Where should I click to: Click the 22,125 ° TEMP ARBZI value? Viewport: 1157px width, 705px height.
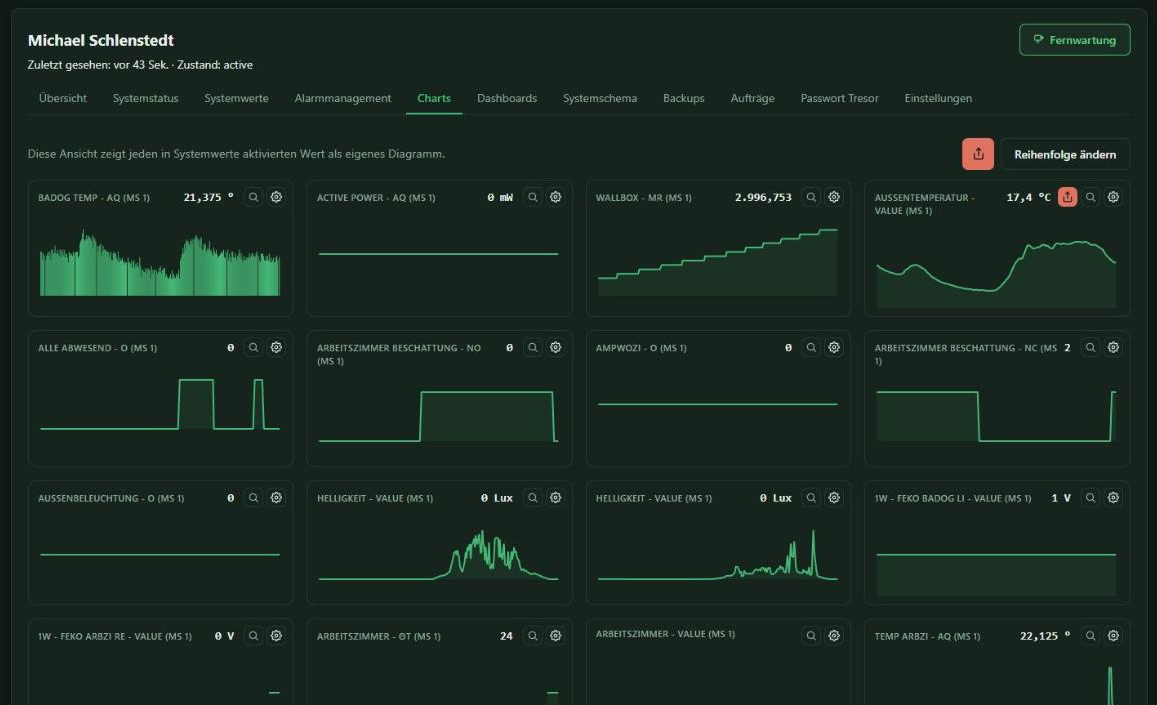(1045, 636)
